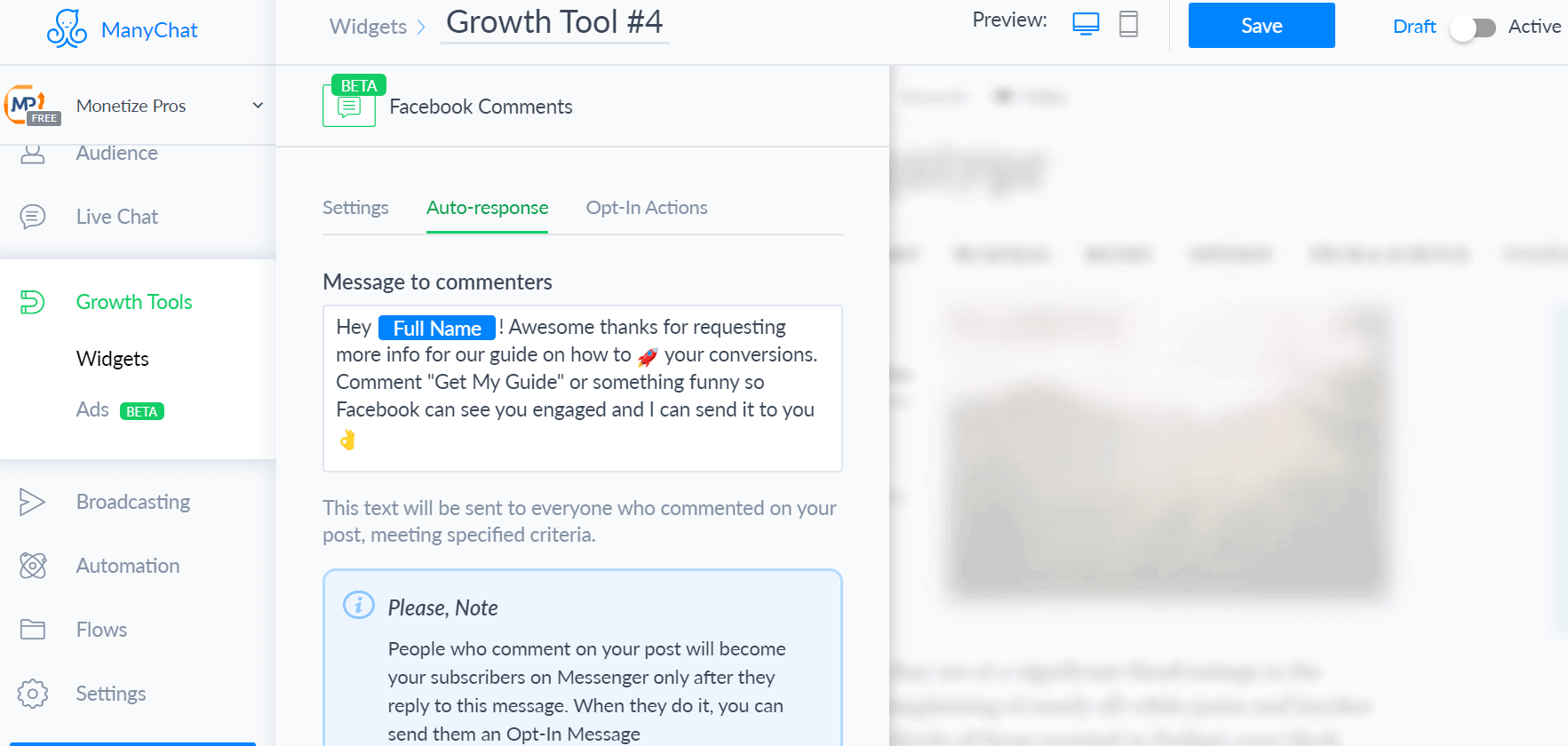Click the ManyChat logo icon
1568x746 pixels.
67,28
